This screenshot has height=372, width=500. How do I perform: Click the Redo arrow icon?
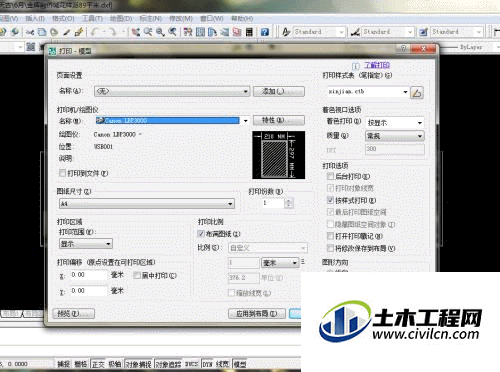(x=113, y=32)
